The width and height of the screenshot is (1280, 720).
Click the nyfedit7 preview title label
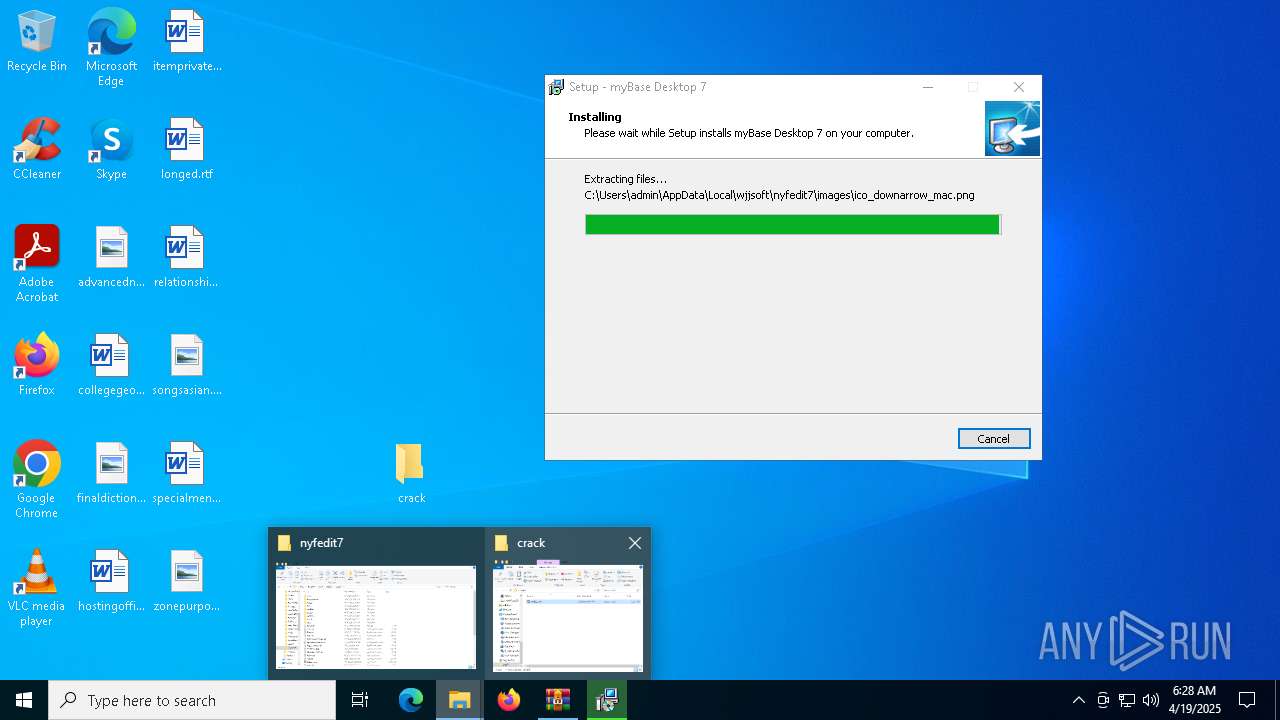tap(322, 543)
